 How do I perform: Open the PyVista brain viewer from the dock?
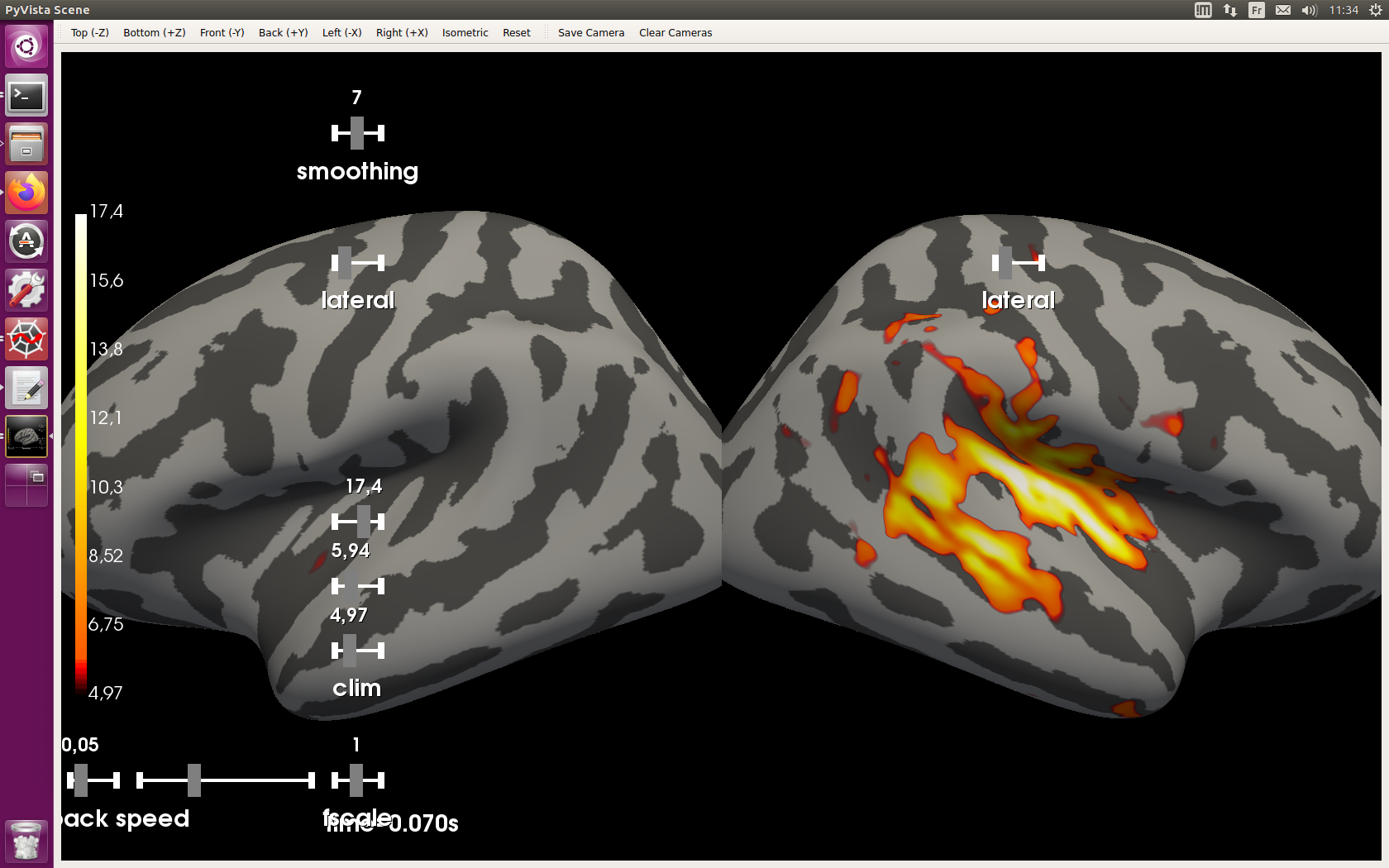26,436
